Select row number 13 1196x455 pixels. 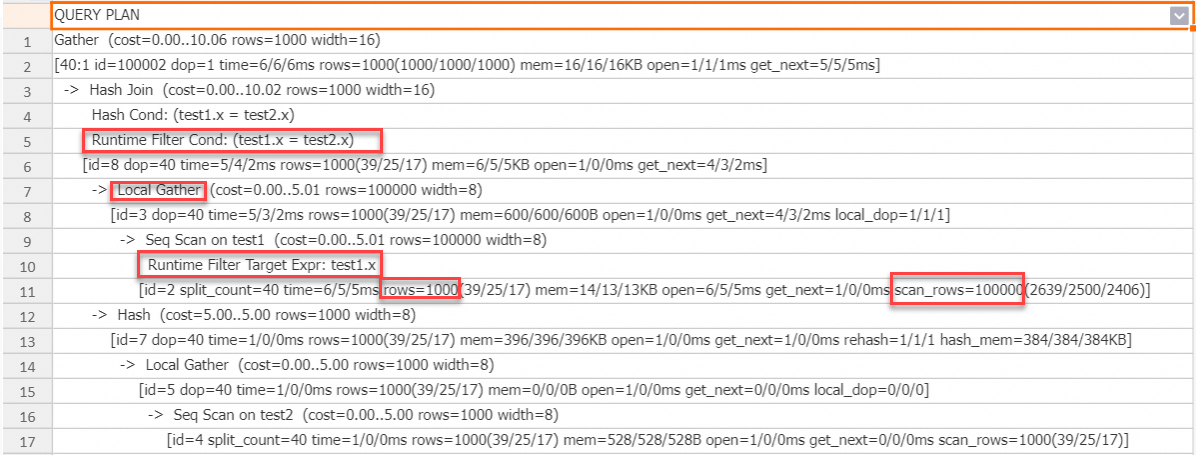pos(25,340)
